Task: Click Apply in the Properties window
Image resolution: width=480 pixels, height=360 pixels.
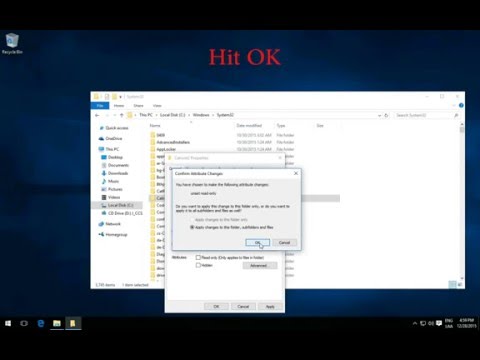Action: pyautogui.click(x=270, y=306)
